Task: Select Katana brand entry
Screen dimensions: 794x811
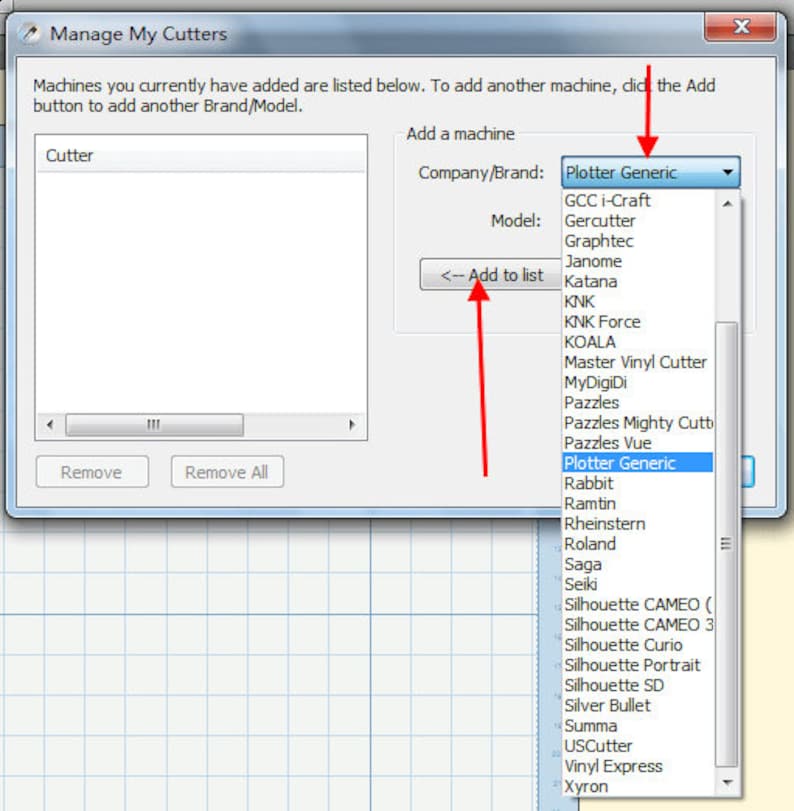Action: (x=638, y=281)
